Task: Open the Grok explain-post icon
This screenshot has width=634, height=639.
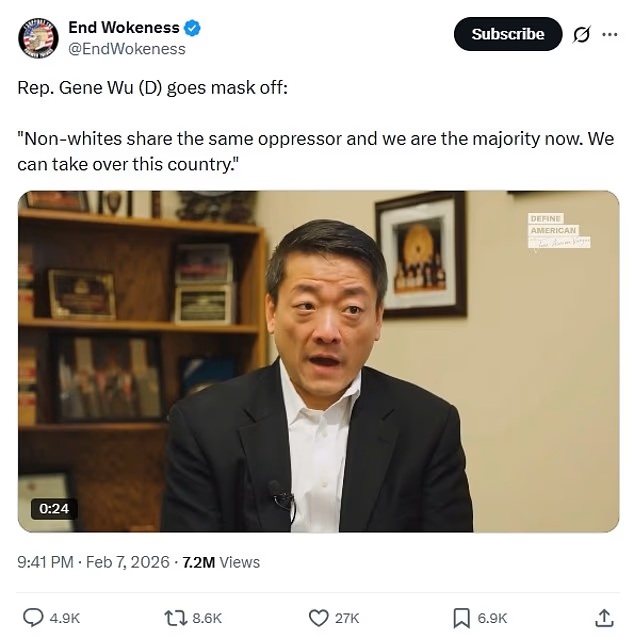Action: tap(581, 34)
